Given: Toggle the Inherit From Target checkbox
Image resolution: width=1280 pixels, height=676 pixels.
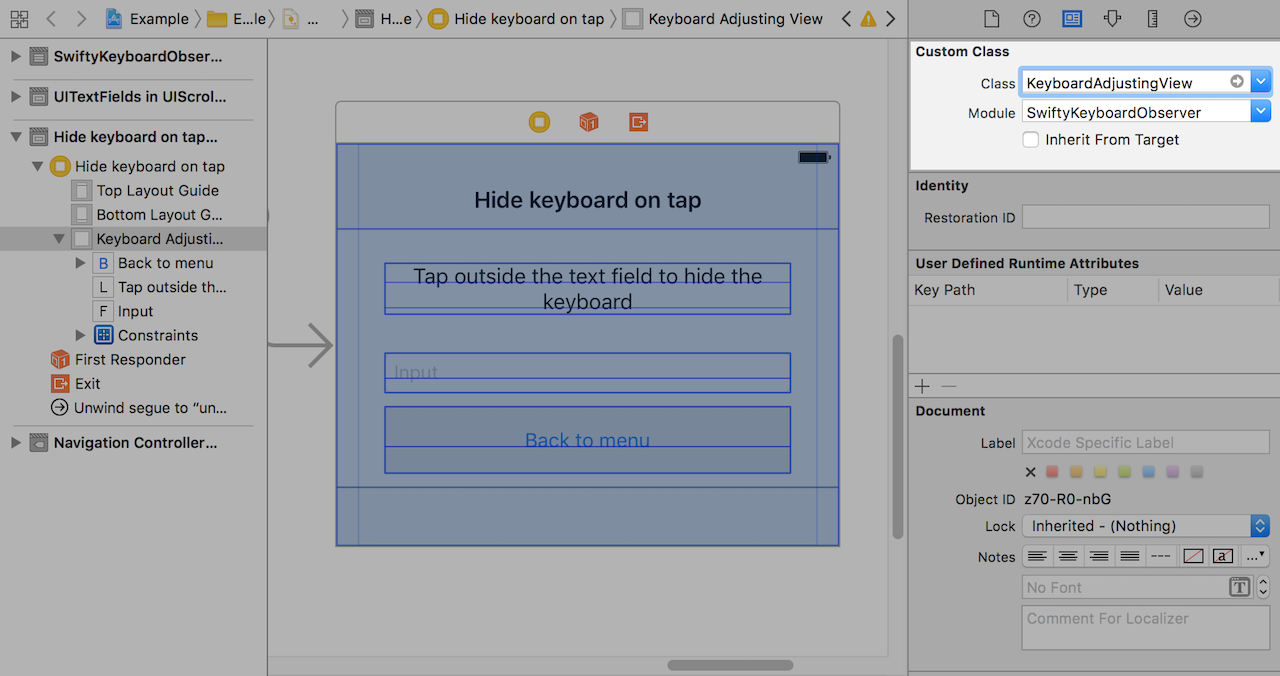Looking at the screenshot, I should [x=1030, y=140].
